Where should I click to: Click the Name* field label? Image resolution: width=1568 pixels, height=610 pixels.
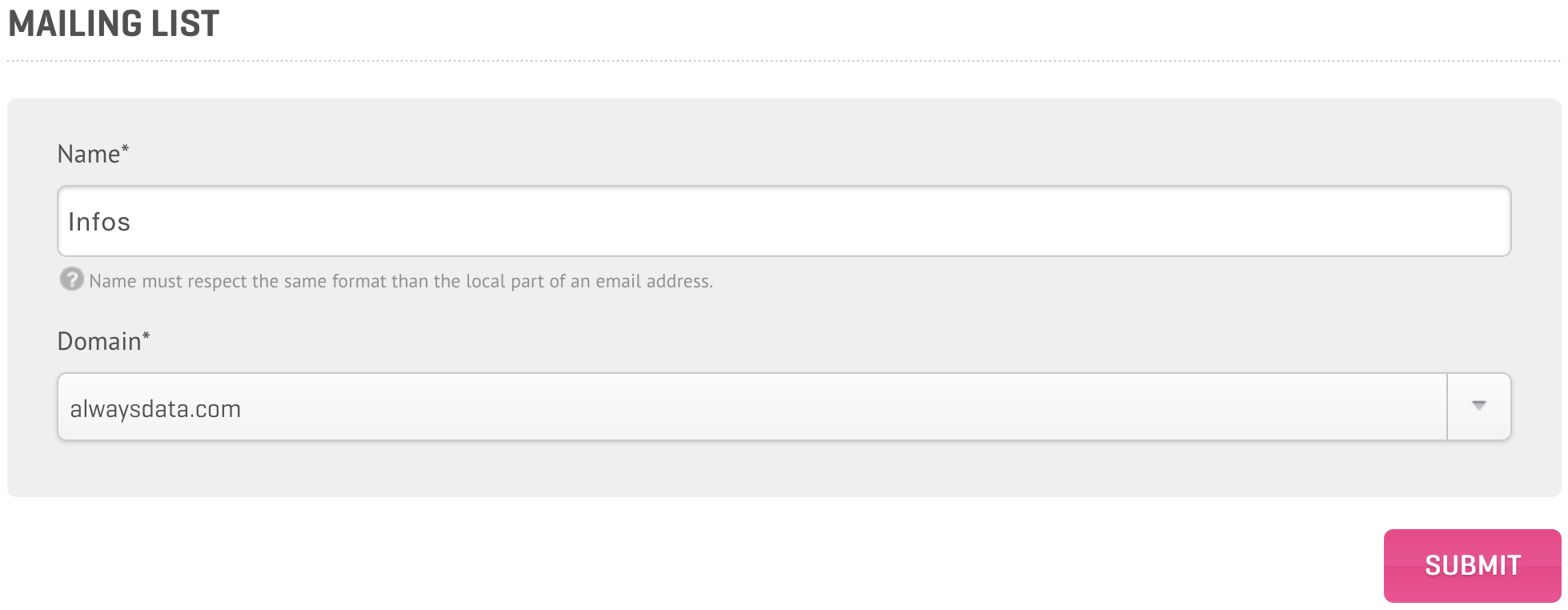pyautogui.click(x=93, y=154)
